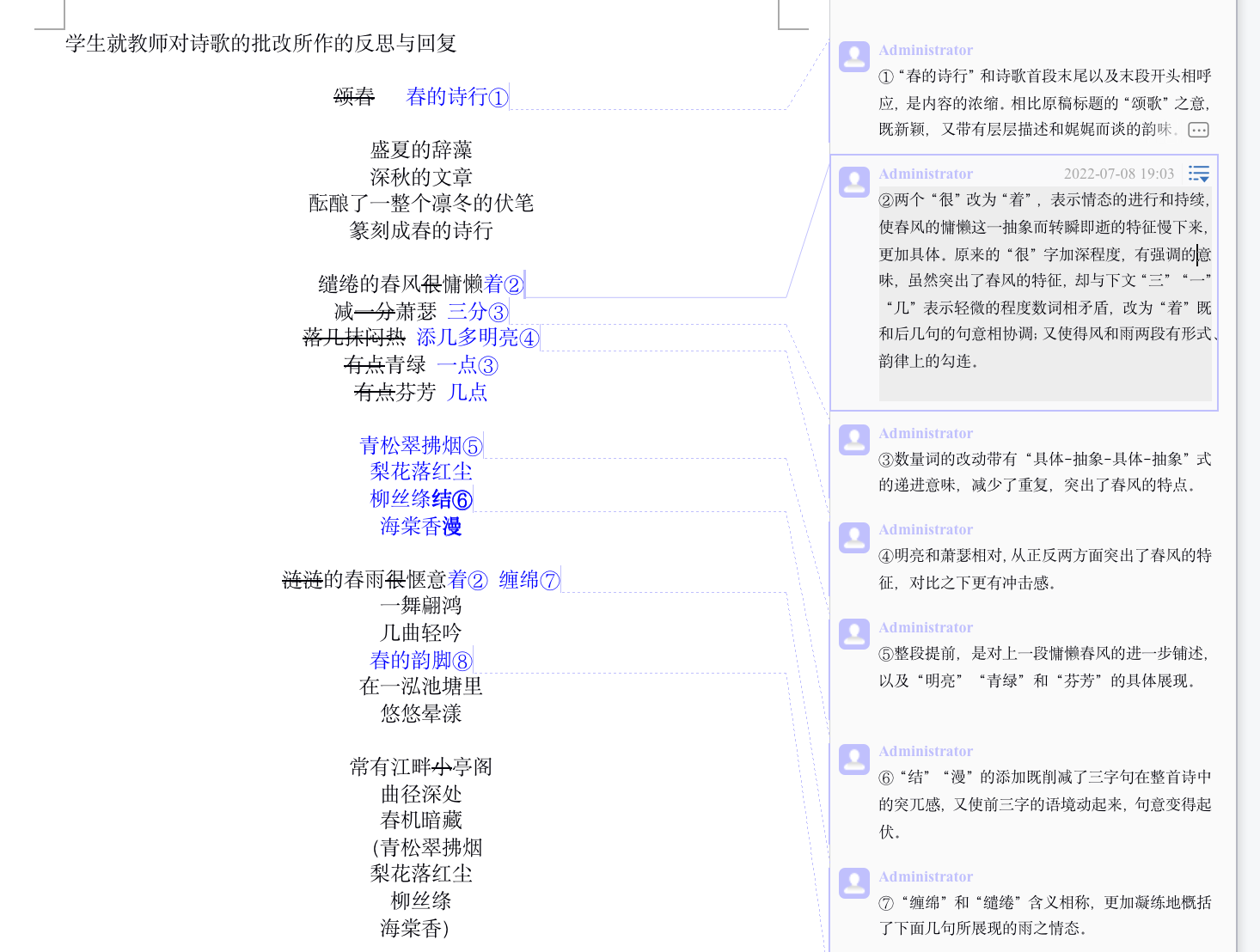The width and height of the screenshot is (1260, 952).
Task: Click the avatar icon of comment ③
Action: point(854,441)
